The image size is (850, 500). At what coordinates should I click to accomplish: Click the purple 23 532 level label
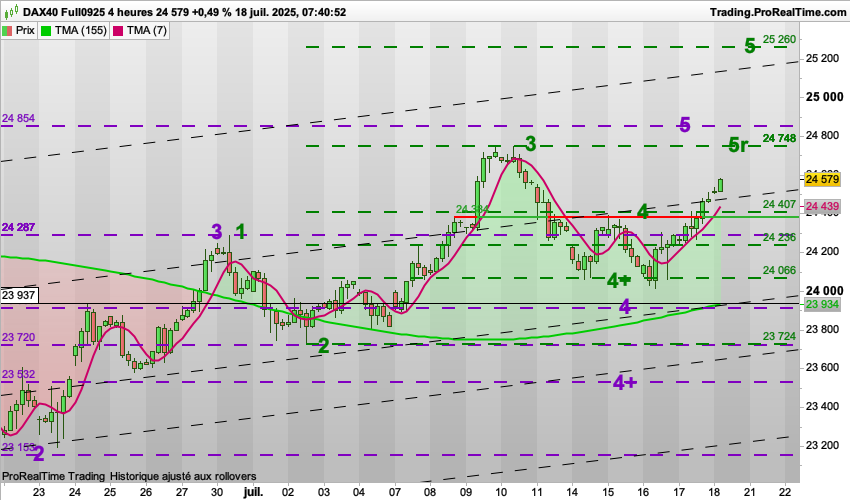pos(18,374)
